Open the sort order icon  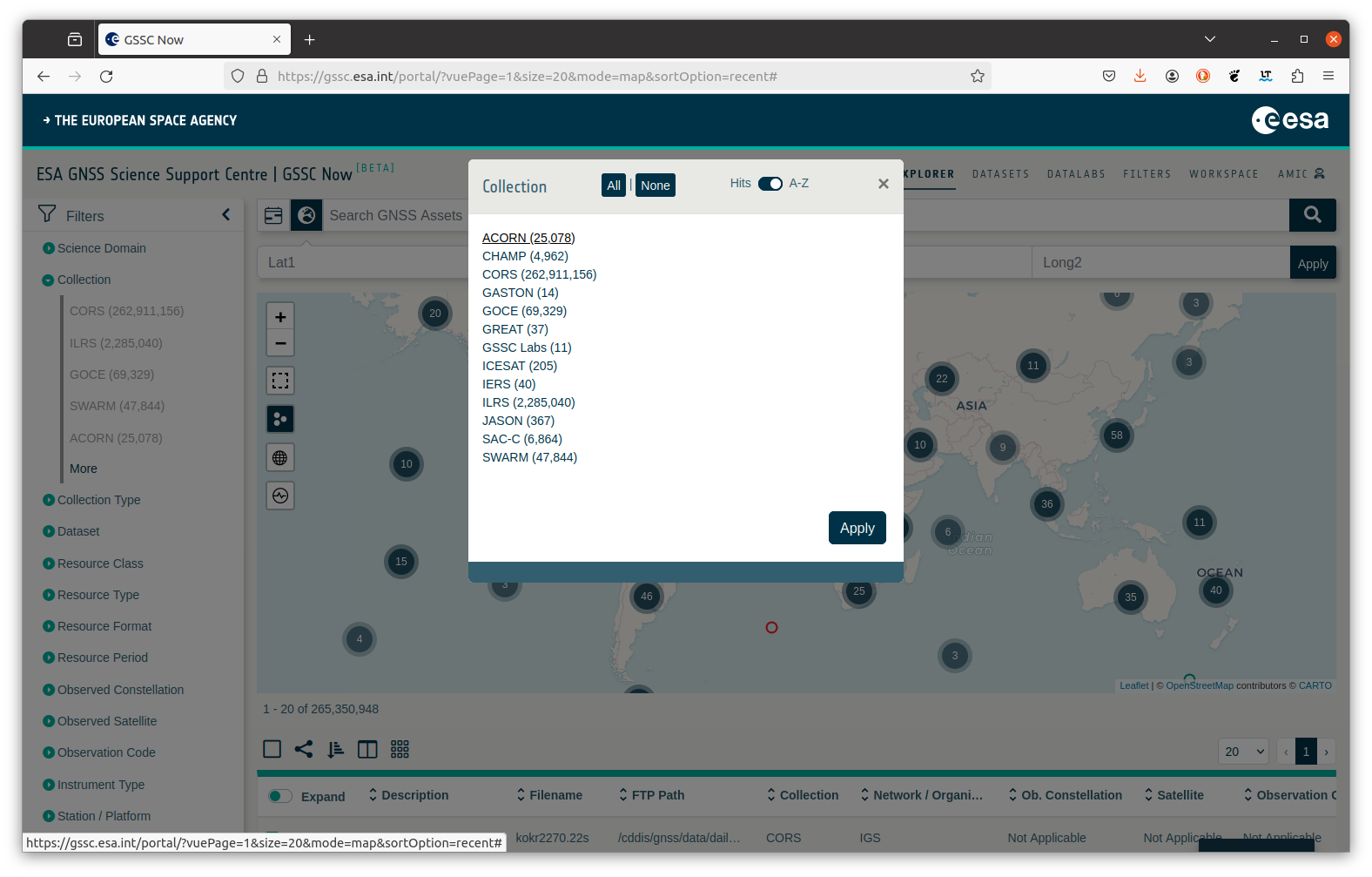pos(336,749)
